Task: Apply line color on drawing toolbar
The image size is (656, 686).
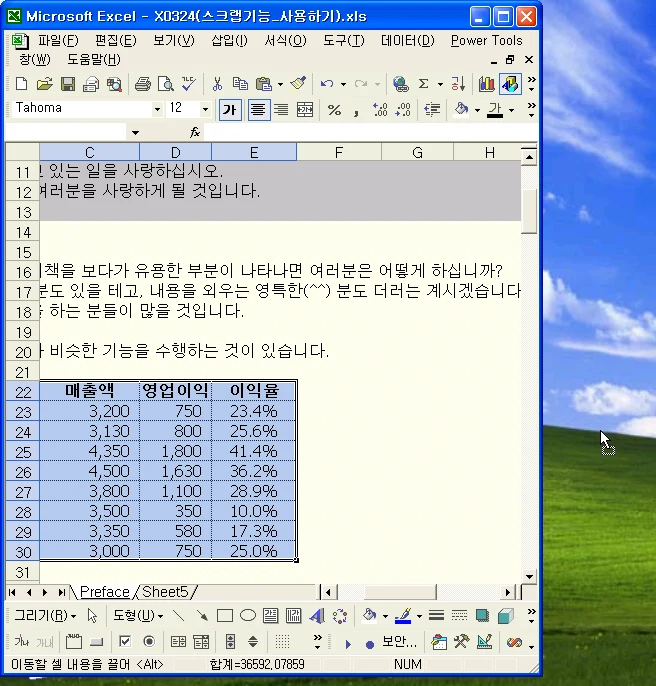Action: [x=403, y=616]
